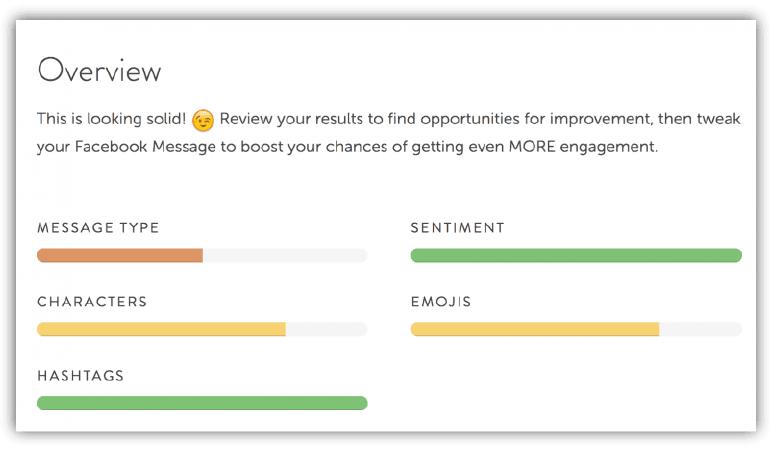The height and width of the screenshot is (461, 770).
Task: Click the empty gray end of the Emojis bar
Action: click(x=700, y=330)
